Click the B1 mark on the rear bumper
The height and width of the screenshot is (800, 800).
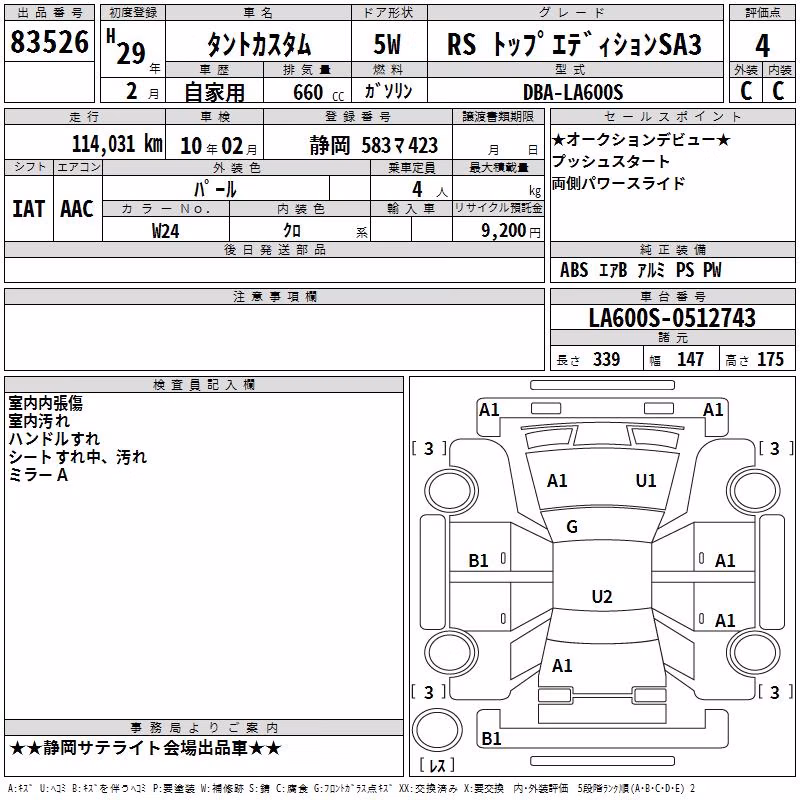coord(491,738)
